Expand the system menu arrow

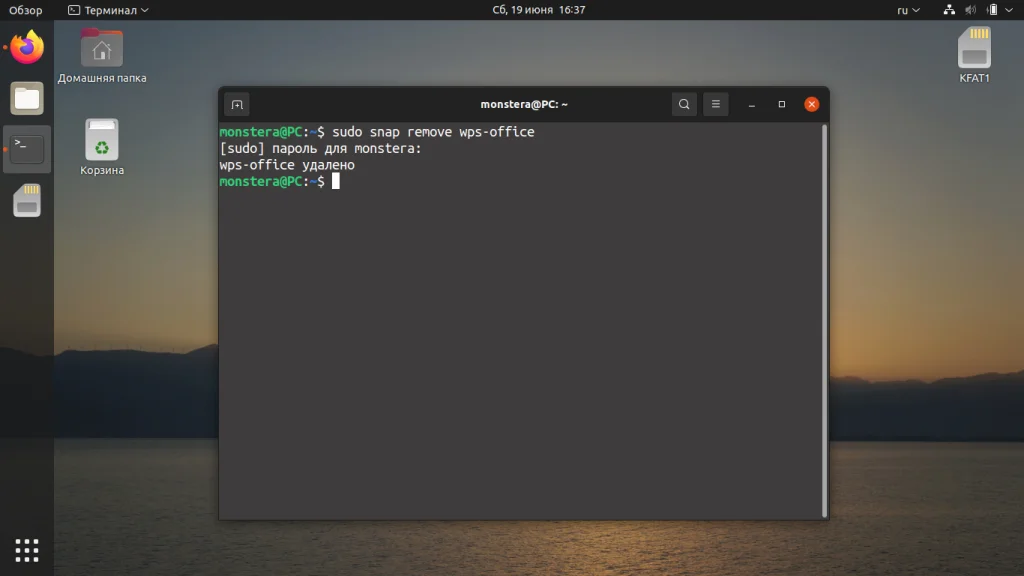(1009, 10)
